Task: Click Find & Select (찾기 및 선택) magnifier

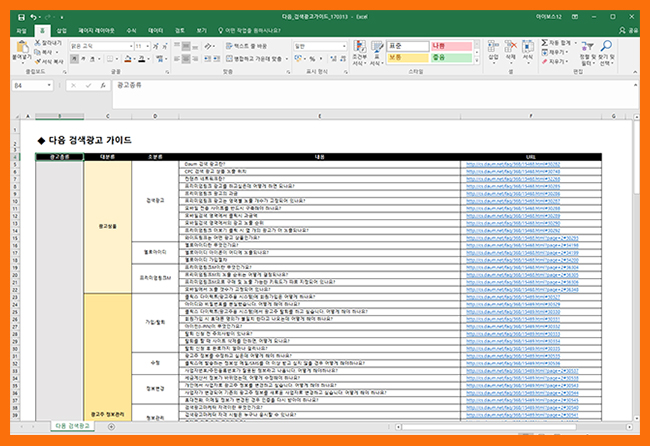Action: tap(606, 46)
